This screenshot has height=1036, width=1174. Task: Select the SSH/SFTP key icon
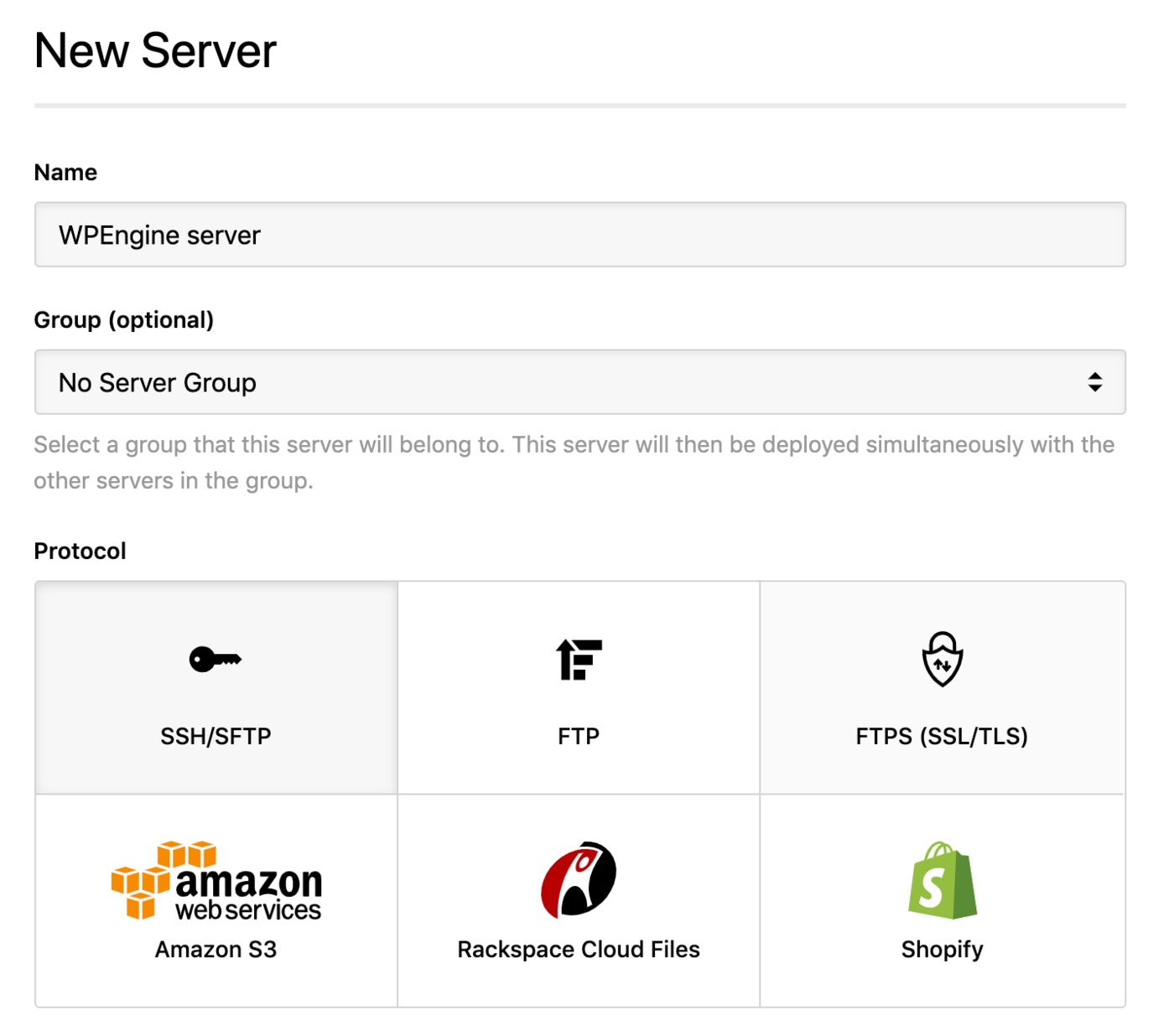tap(216, 660)
